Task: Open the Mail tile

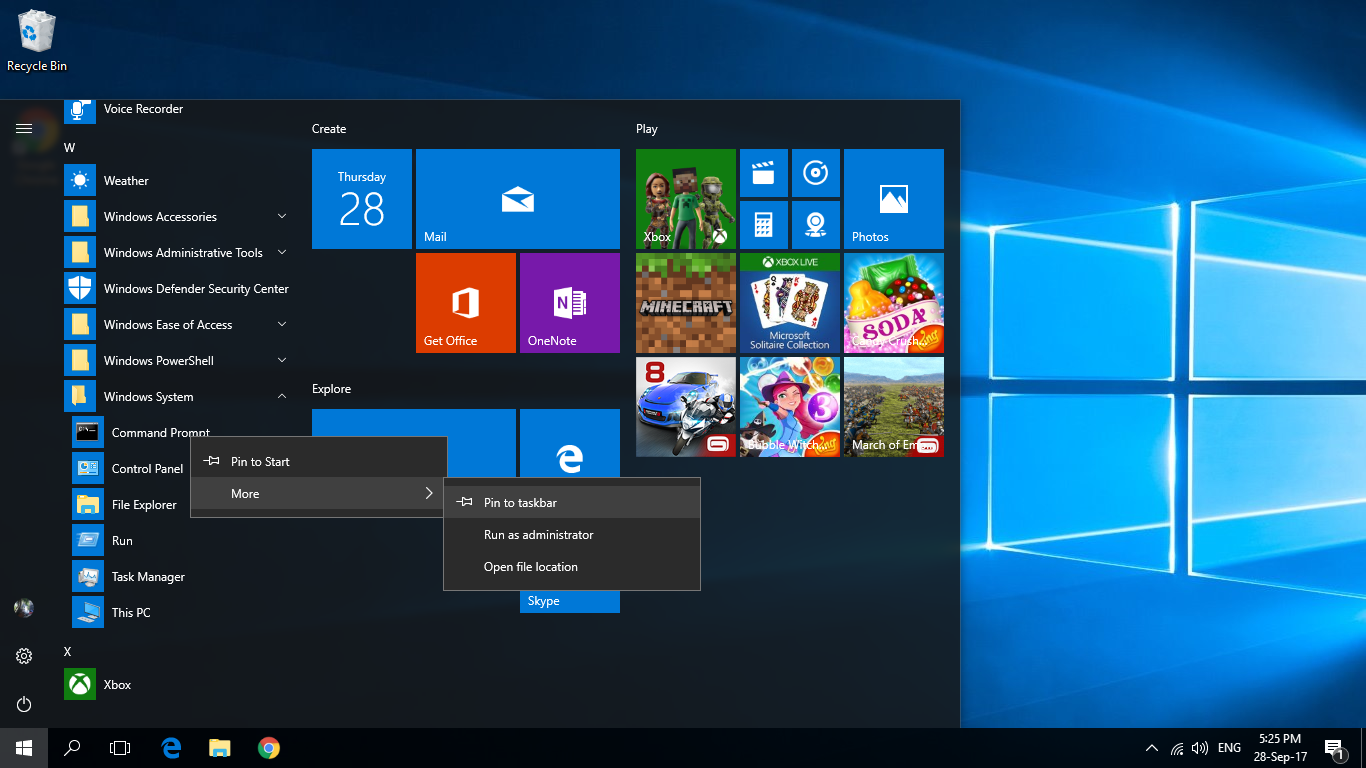Action: tap(518, 199)
